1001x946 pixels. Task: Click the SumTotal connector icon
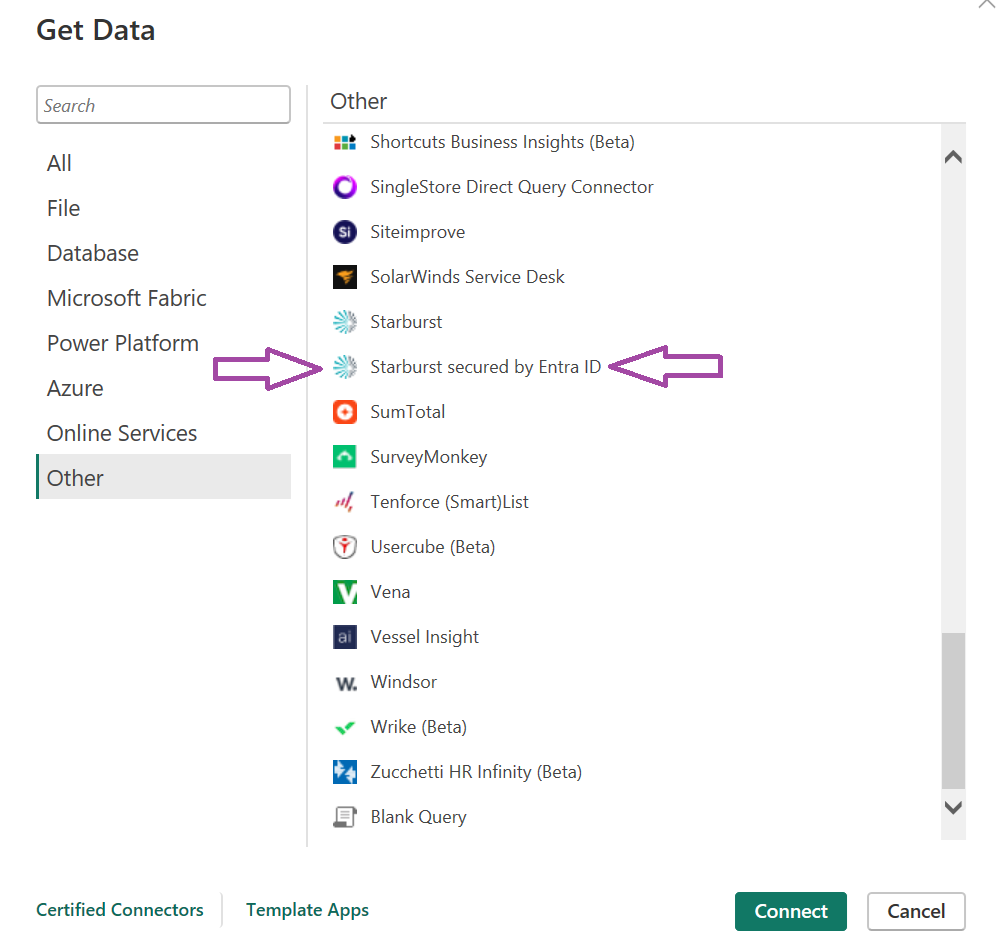pyautogui.click(x=345, y=412)
